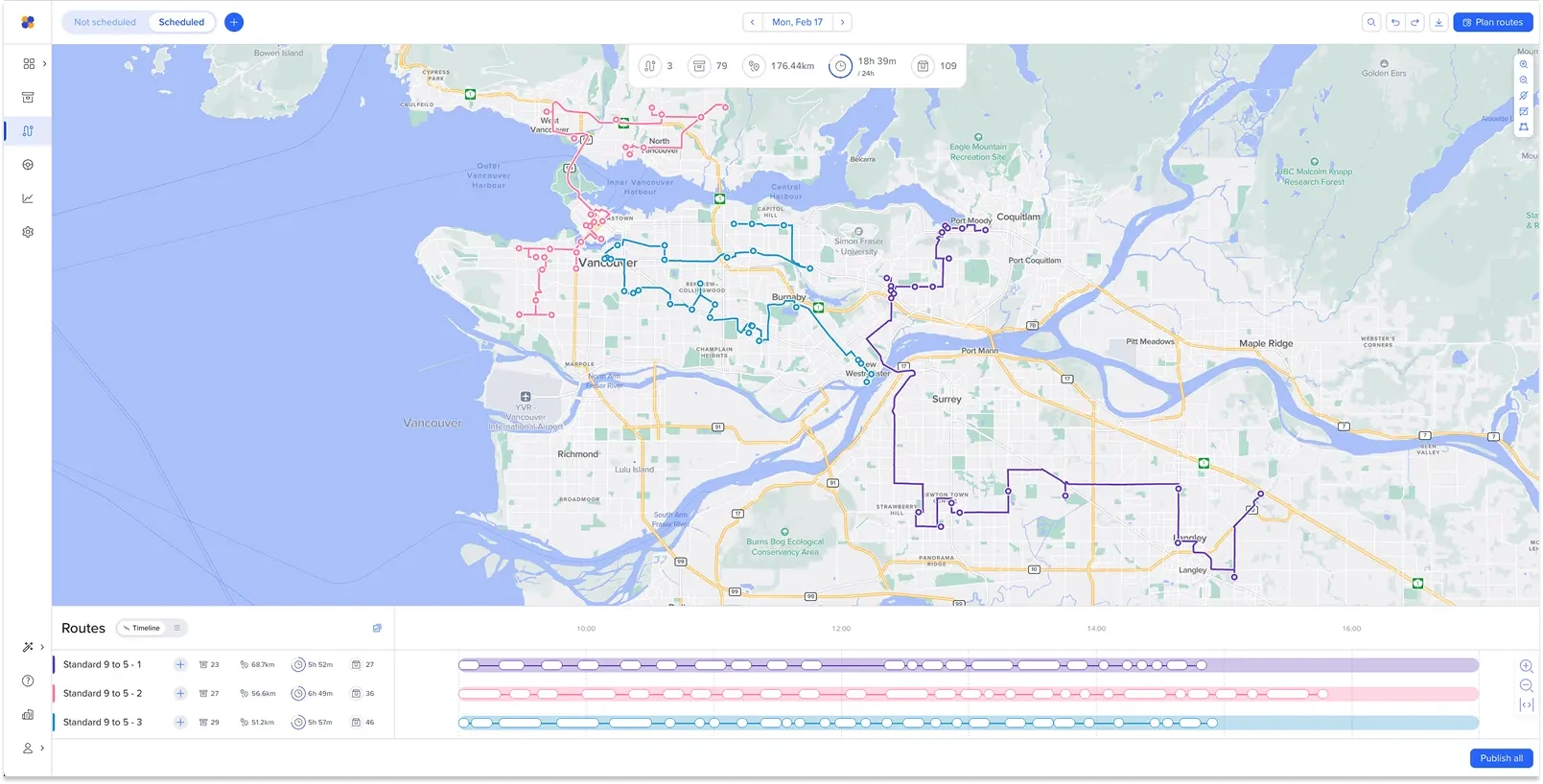Switch routes panel to list view
Image resolution: width=1543 pixels, height=784 pixels.
click(176, 629)
